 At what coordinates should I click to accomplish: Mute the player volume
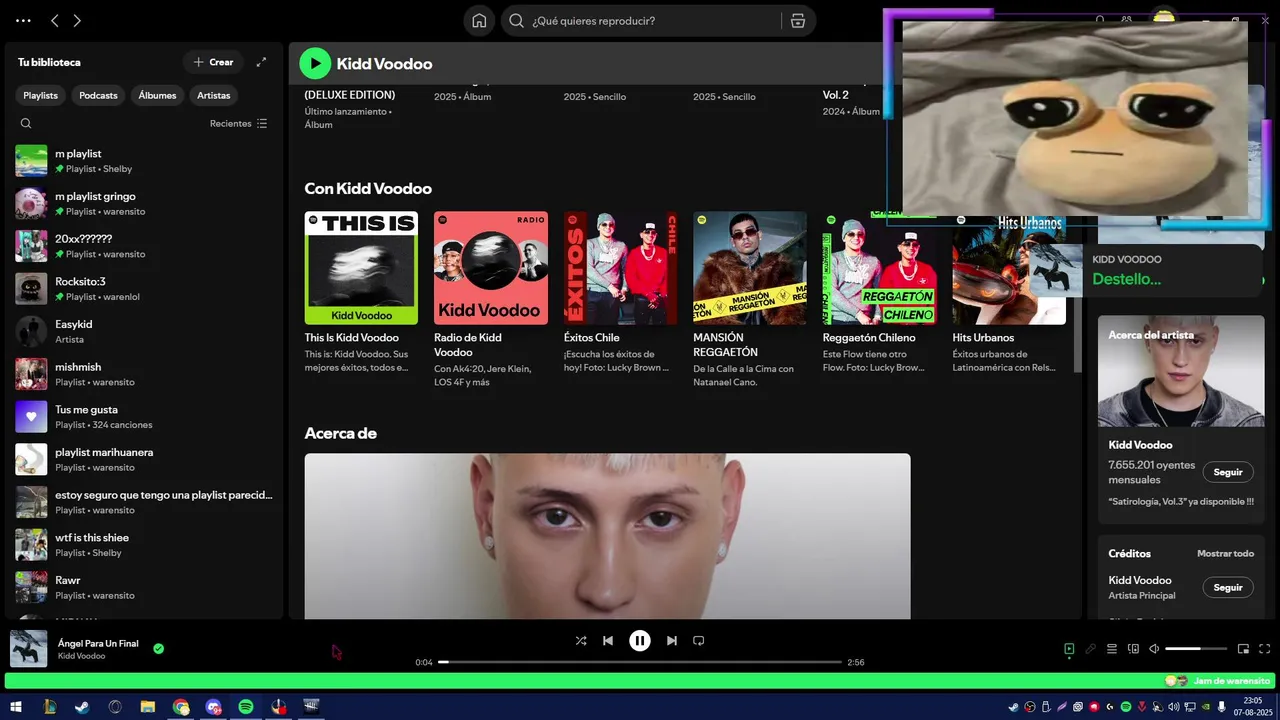pos(1154,649)
